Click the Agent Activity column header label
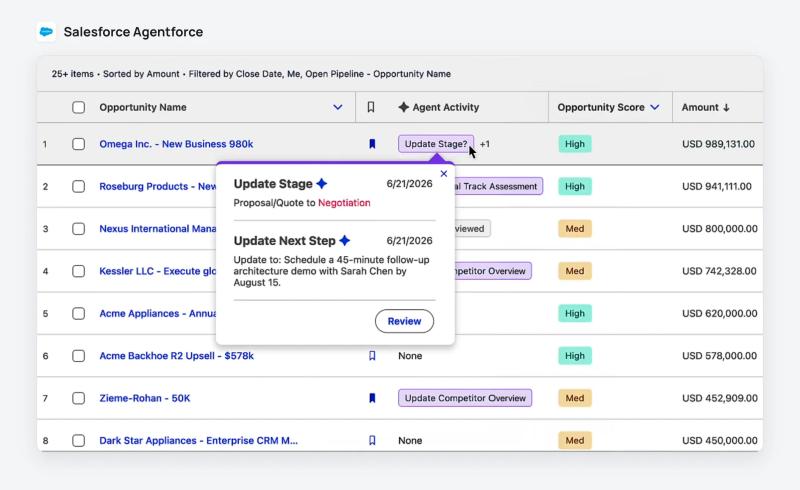Image resolution: width=800 pixels, height=490 pixels. point(446,107)
